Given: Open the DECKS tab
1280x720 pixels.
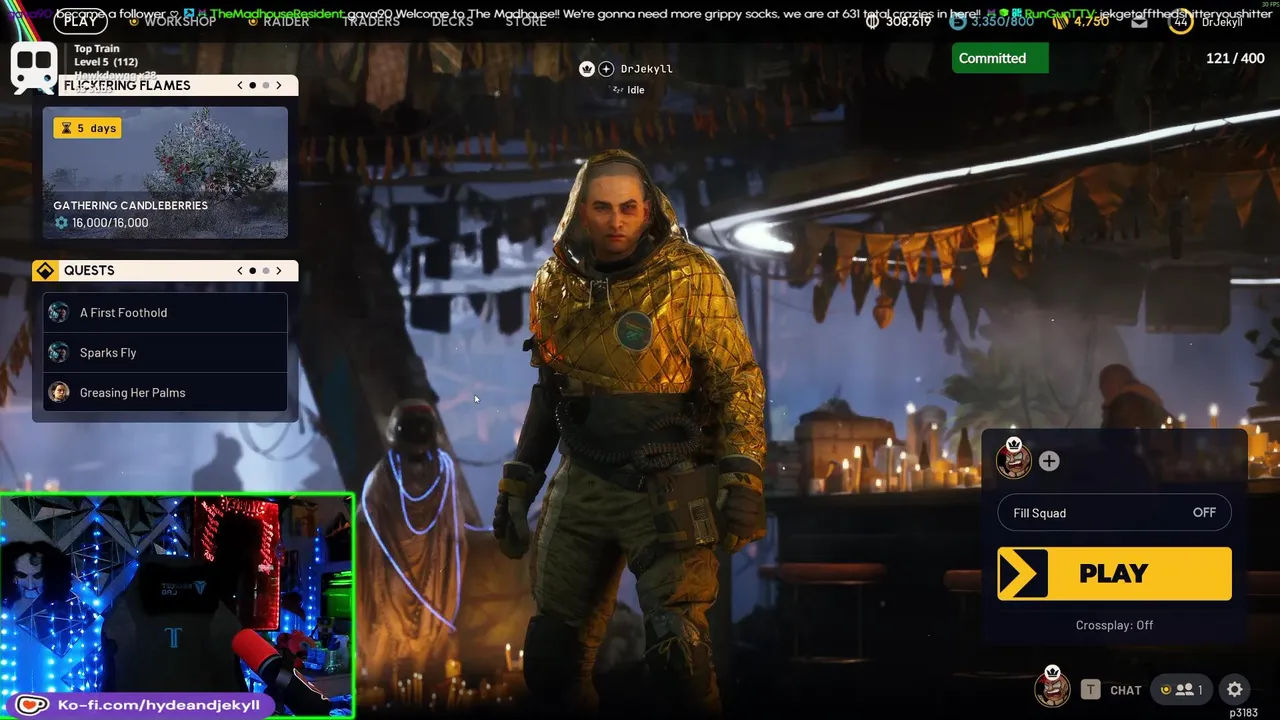Looking at the screenshot, I should 452,21.
